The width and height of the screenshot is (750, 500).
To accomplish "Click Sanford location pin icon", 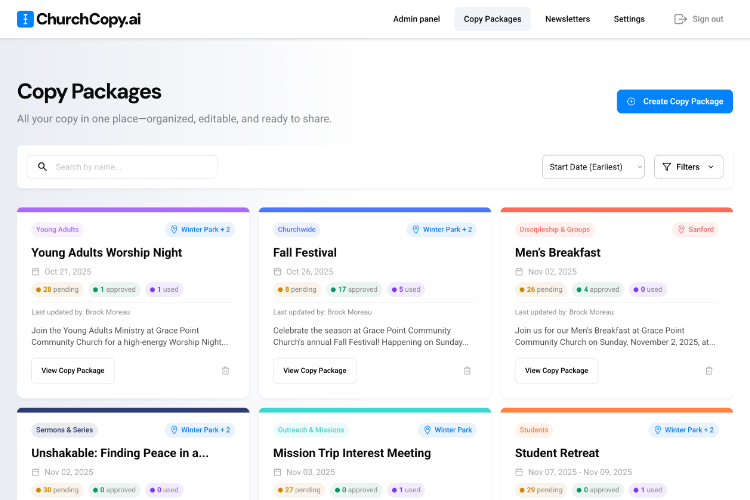I will coord(681,230).
